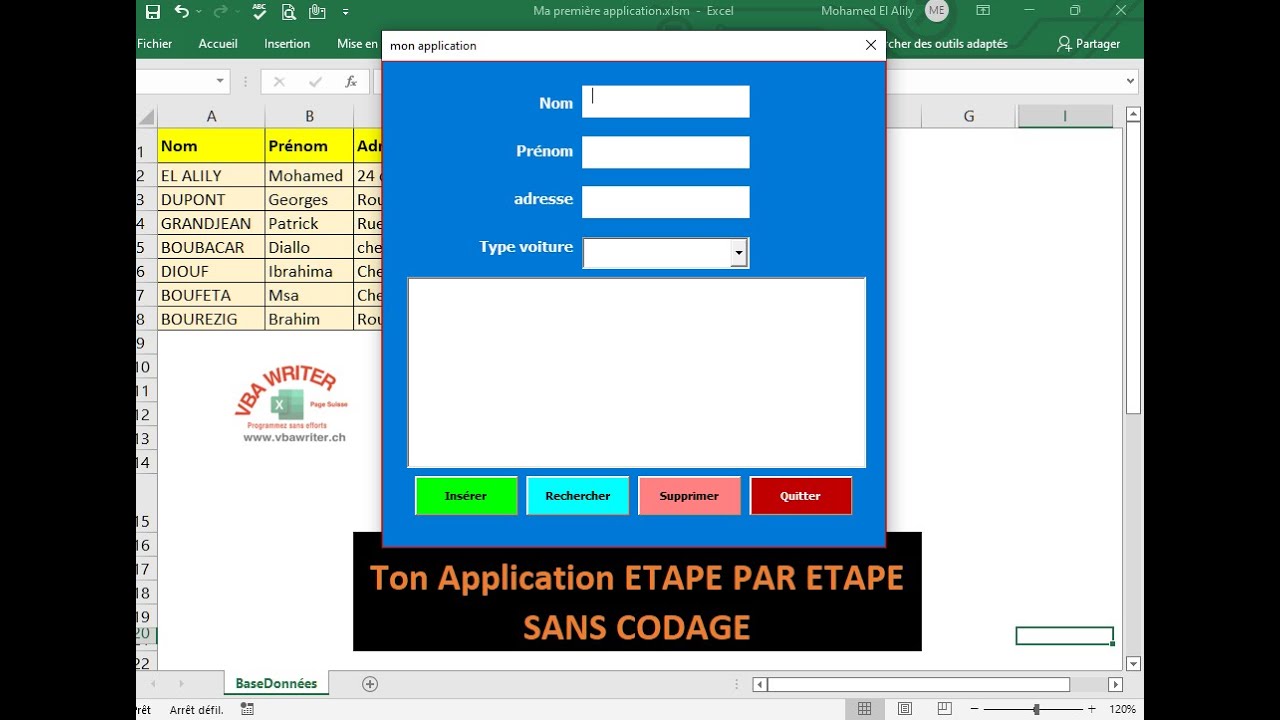Click the cyan Rechercher button

(578, 496)
